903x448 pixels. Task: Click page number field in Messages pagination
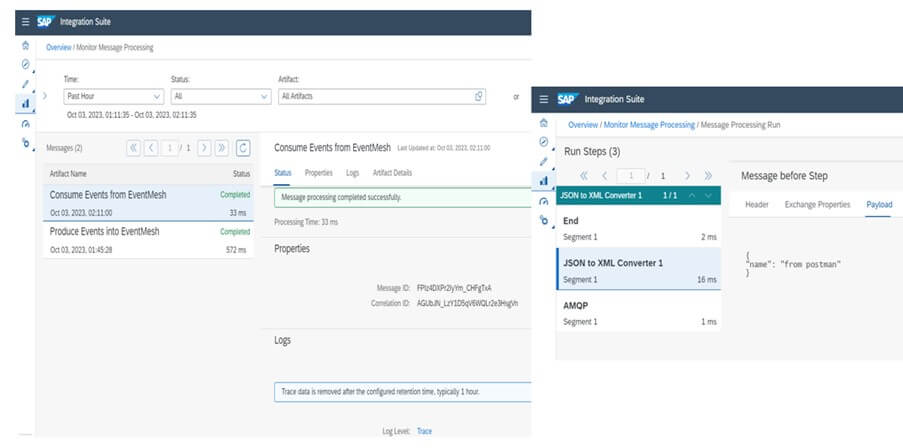pyautogui.click(x=169, y=148)
